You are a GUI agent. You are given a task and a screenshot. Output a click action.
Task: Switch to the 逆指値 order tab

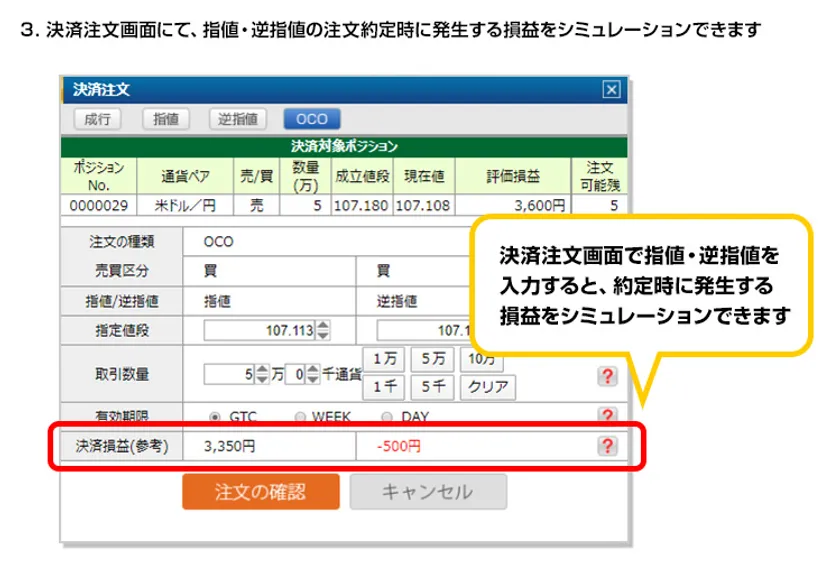pyautogui.click(x=239, y=119)
